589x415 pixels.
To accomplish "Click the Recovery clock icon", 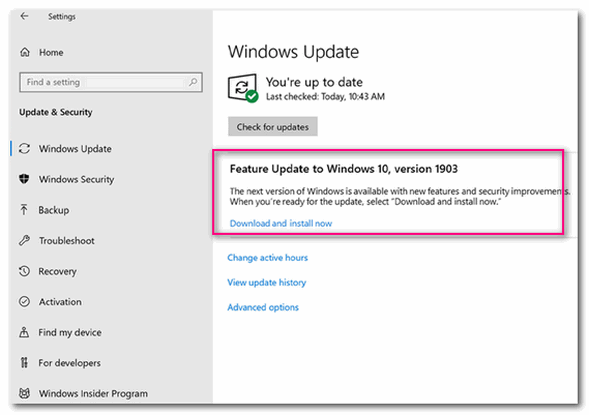I will click(x=24, y=271).
